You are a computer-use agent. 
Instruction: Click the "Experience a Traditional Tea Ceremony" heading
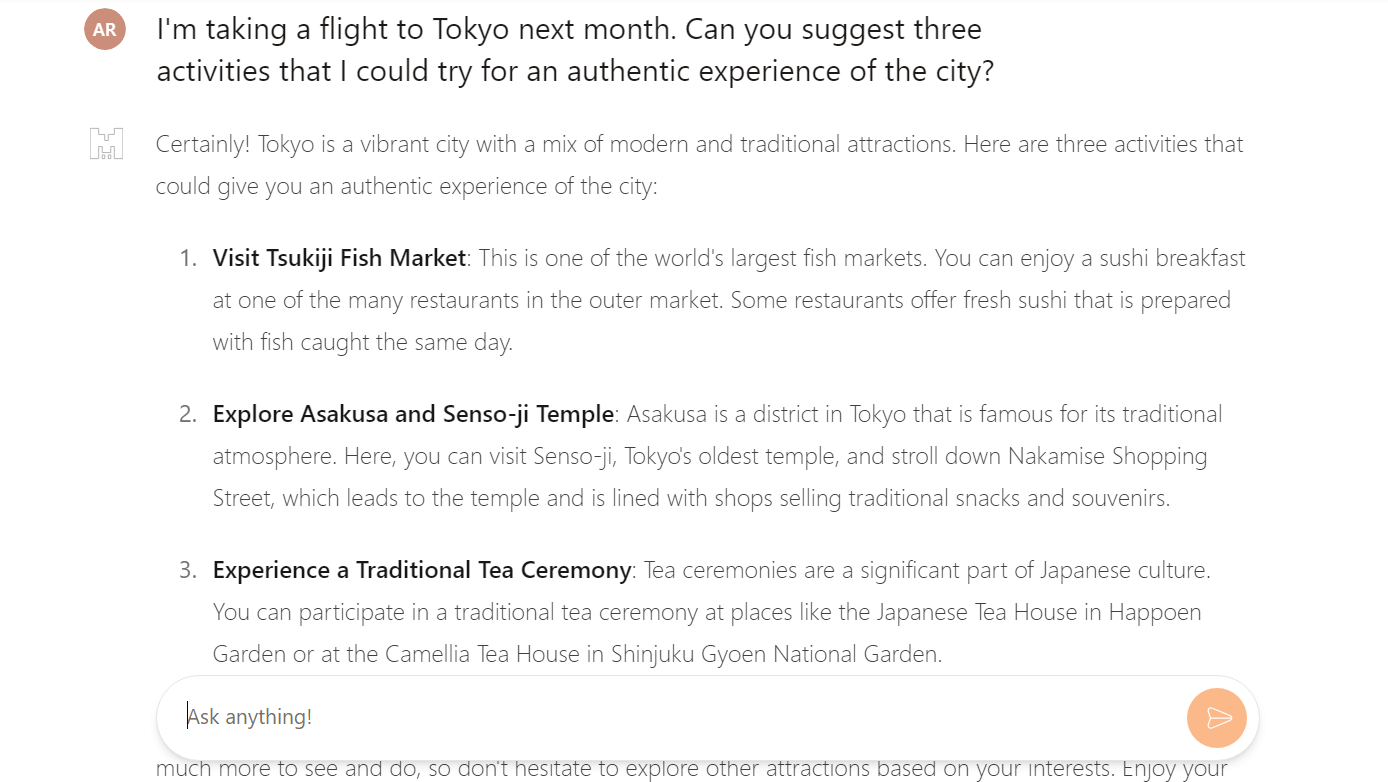pos(421,570)
